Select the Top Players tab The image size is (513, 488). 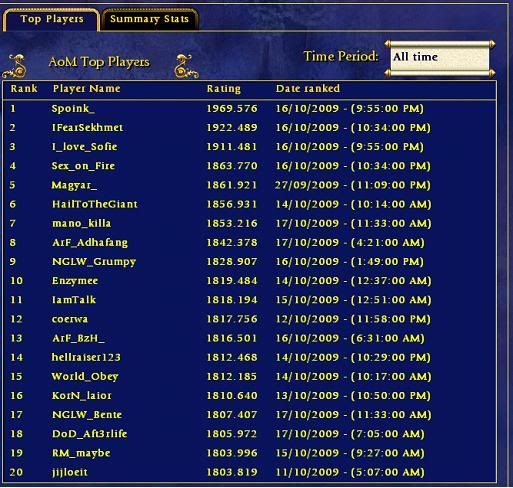pos(52,19)
